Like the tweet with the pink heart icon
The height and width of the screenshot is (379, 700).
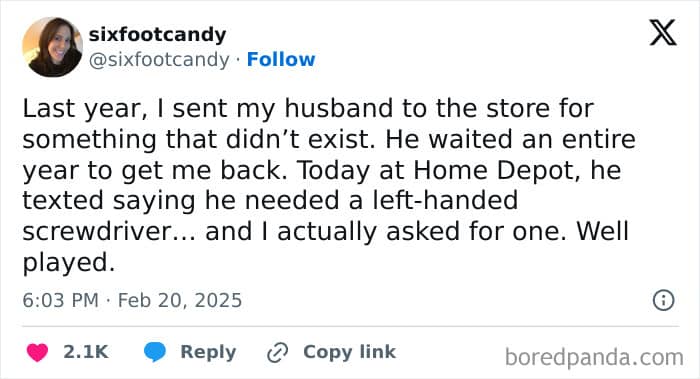(x=37, y=353)
